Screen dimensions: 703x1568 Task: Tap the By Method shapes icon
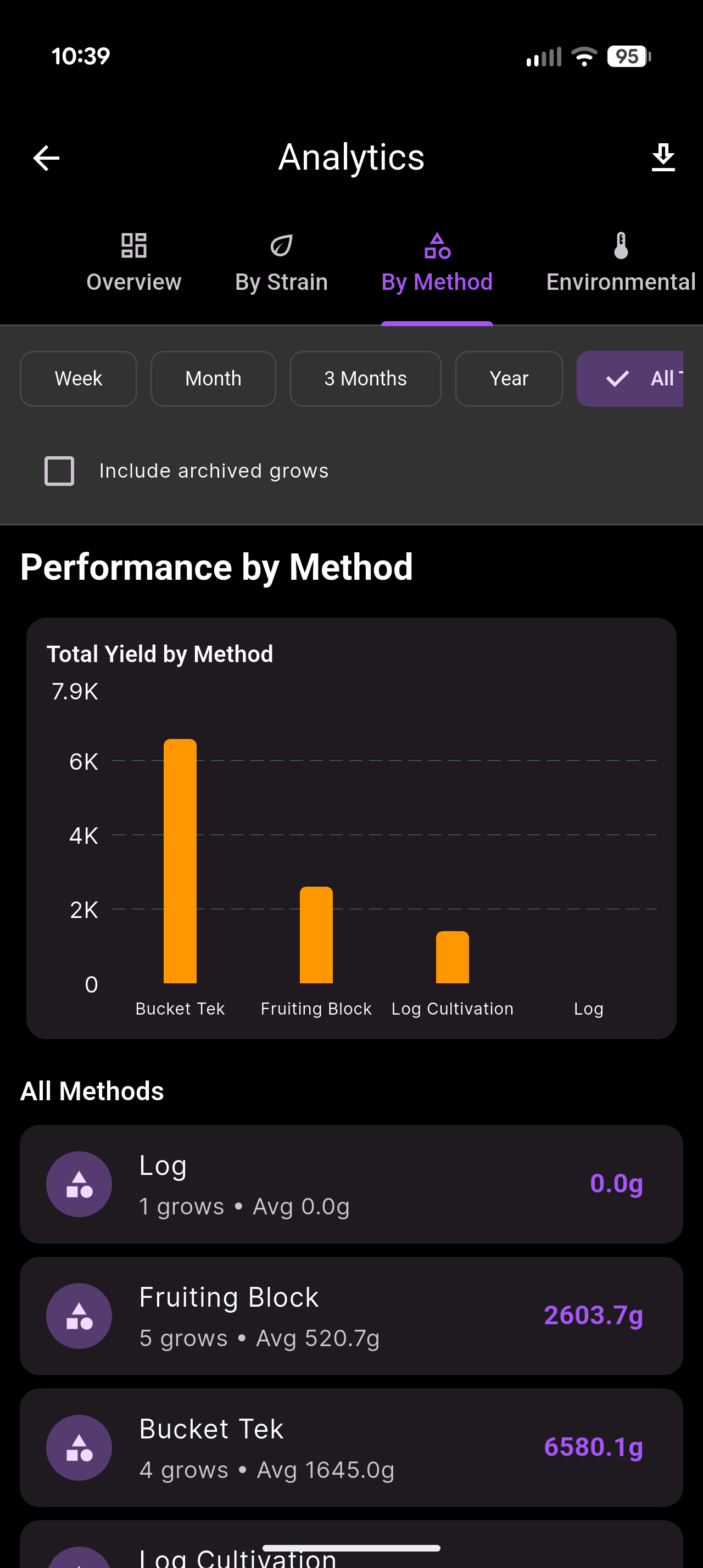(437, 246)
